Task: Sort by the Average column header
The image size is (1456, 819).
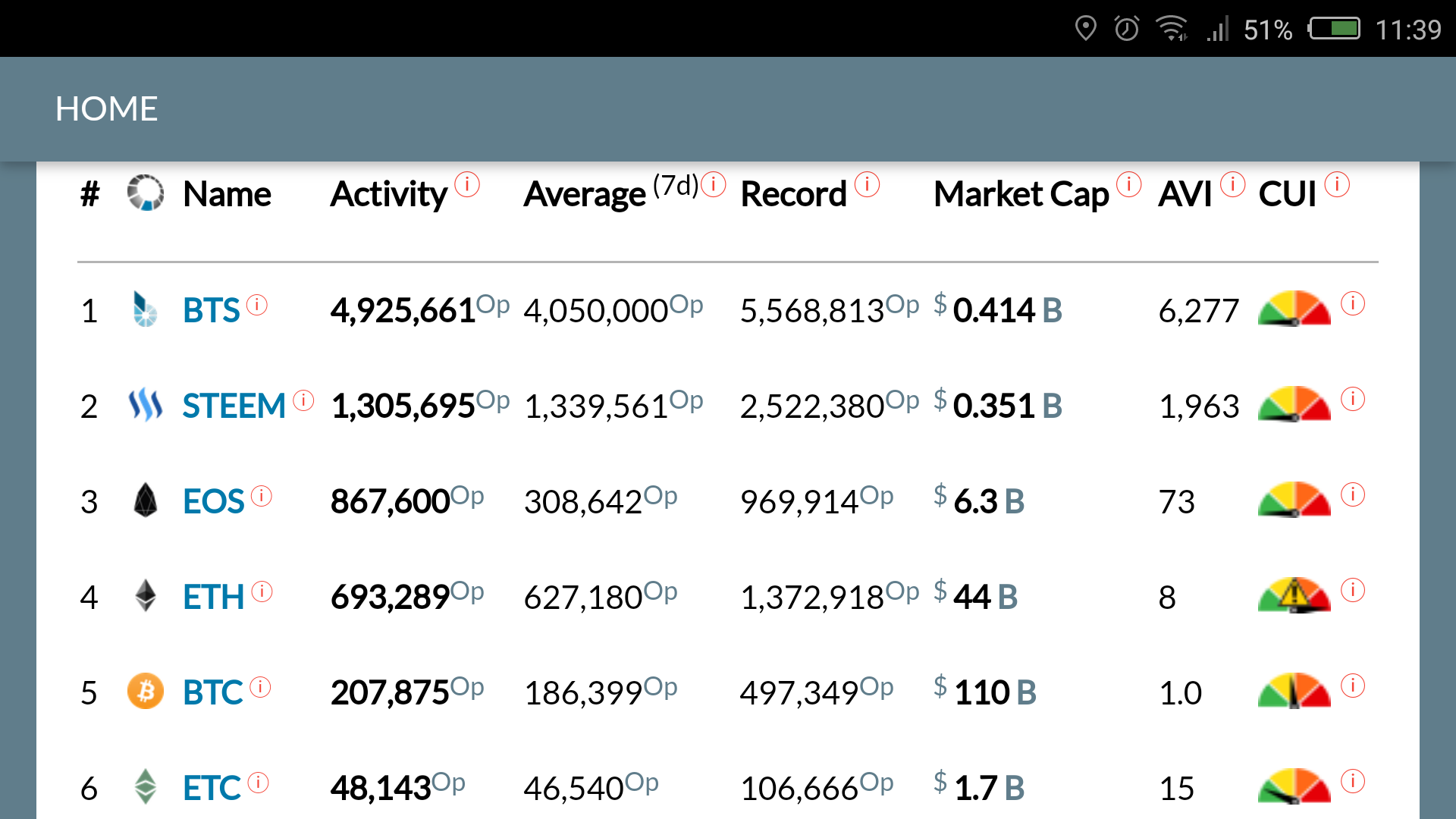Action: coord(585,195)
